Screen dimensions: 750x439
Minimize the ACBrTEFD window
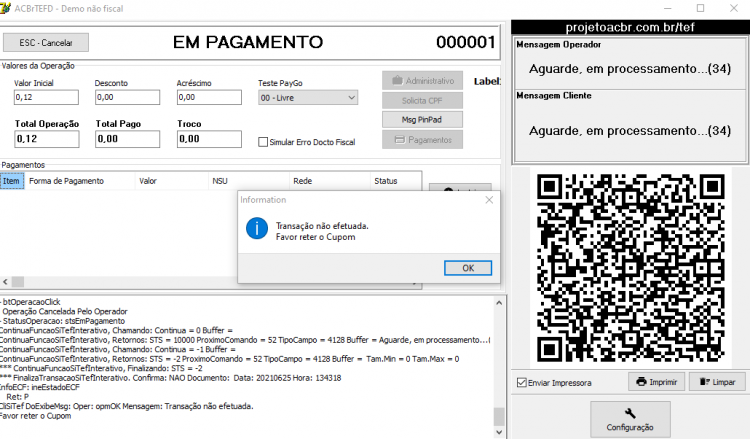668,8
